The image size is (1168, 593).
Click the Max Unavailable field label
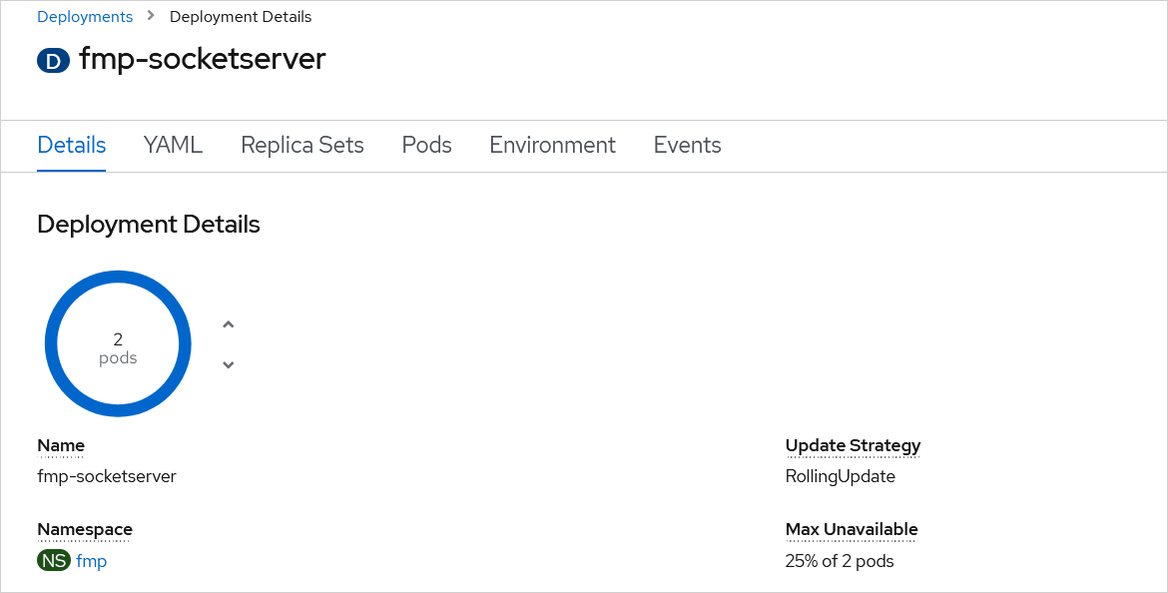[x=851, y=530]
